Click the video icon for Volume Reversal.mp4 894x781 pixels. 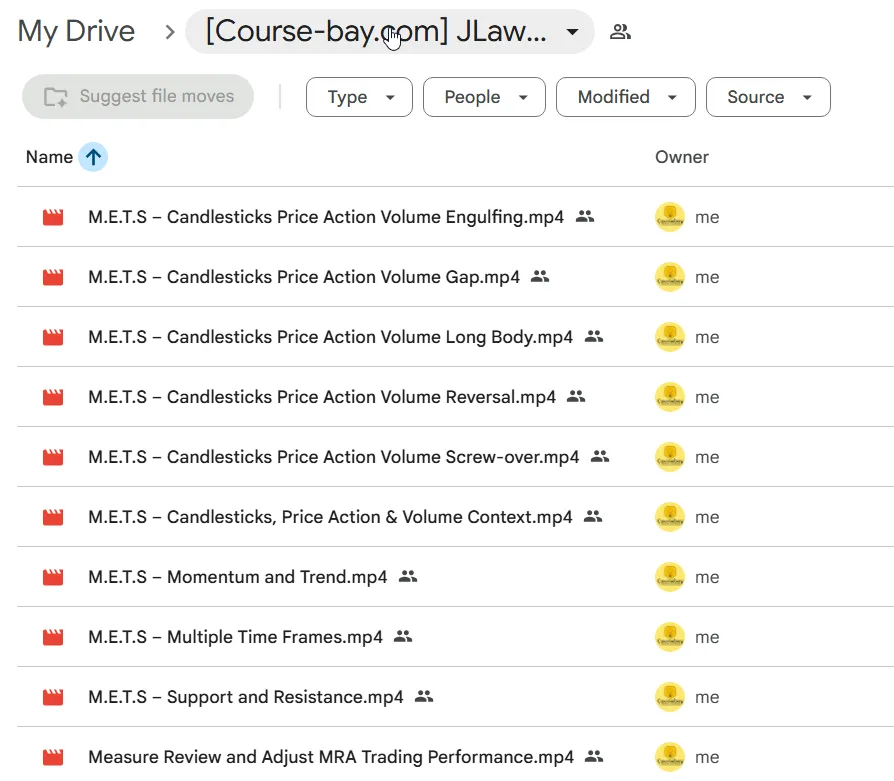[53, 397]
